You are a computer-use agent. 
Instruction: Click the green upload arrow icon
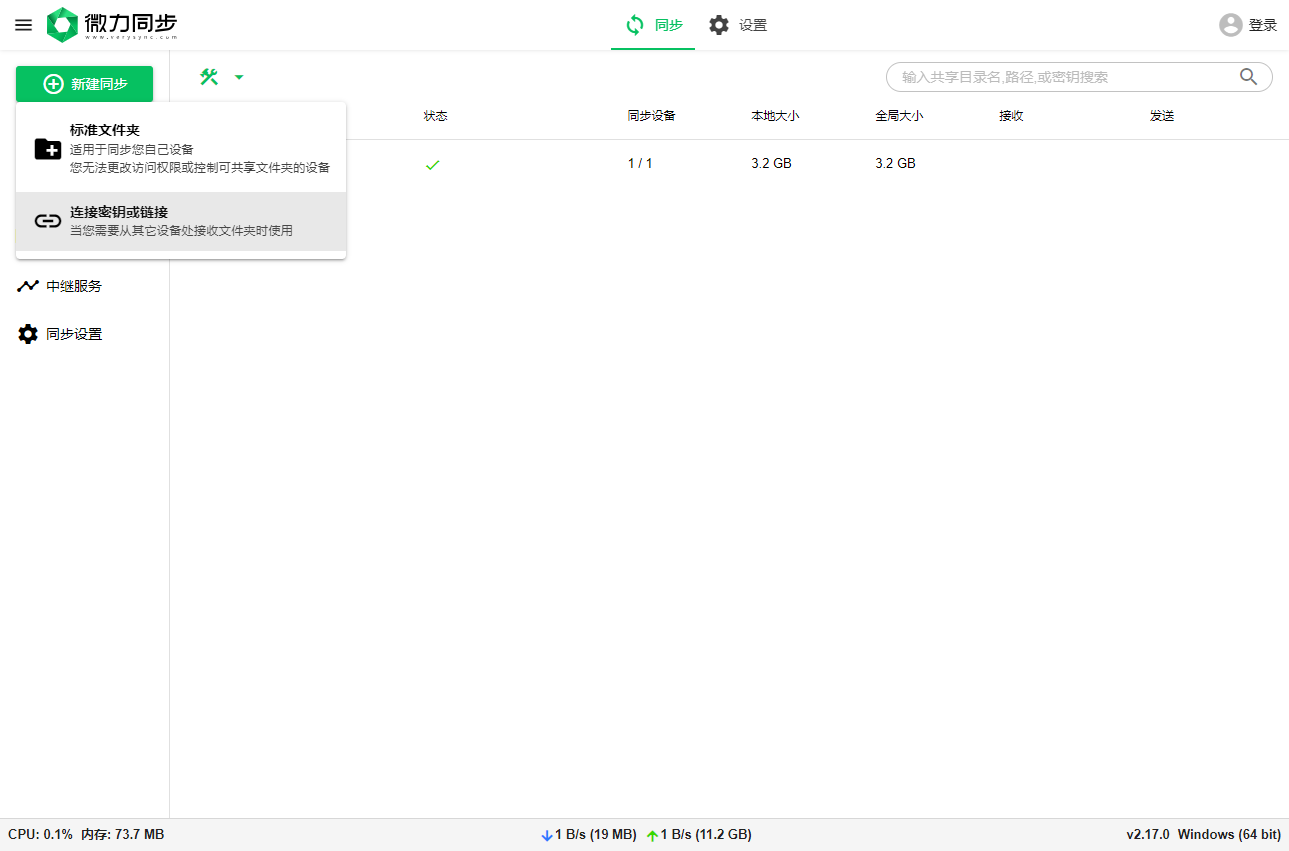[x=652, y=835]
